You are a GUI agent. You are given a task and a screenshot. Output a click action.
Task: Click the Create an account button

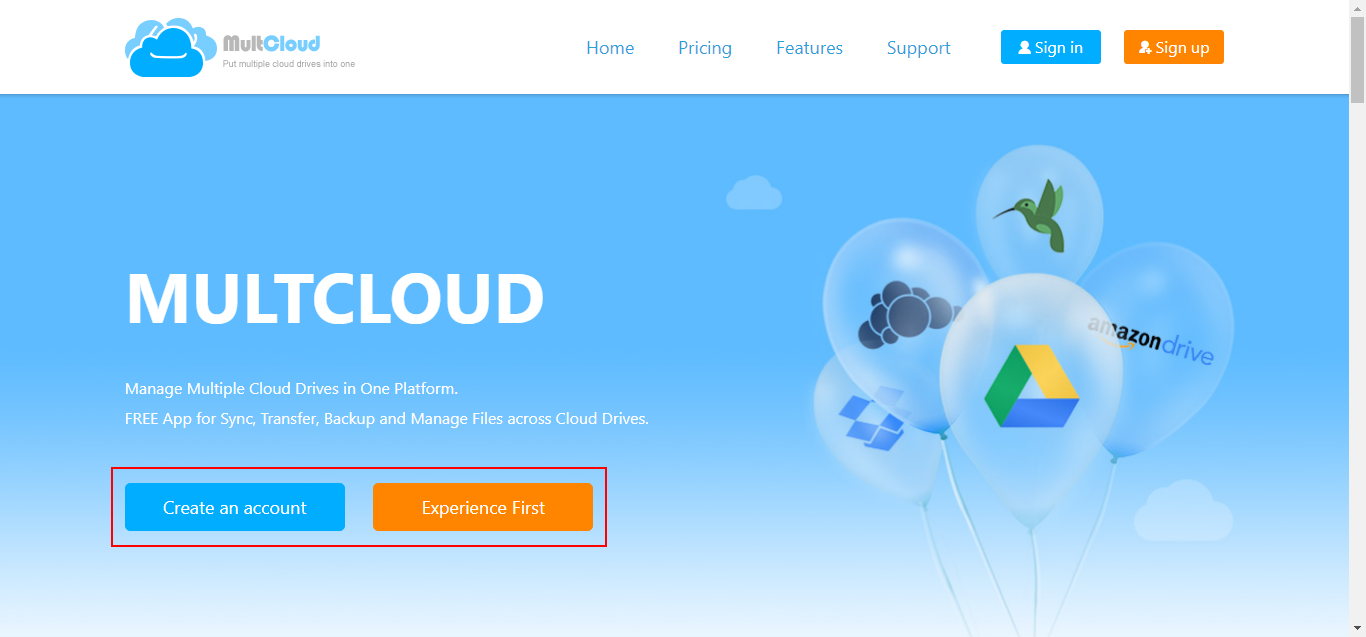pyautogui.click(x=235, y=507)
